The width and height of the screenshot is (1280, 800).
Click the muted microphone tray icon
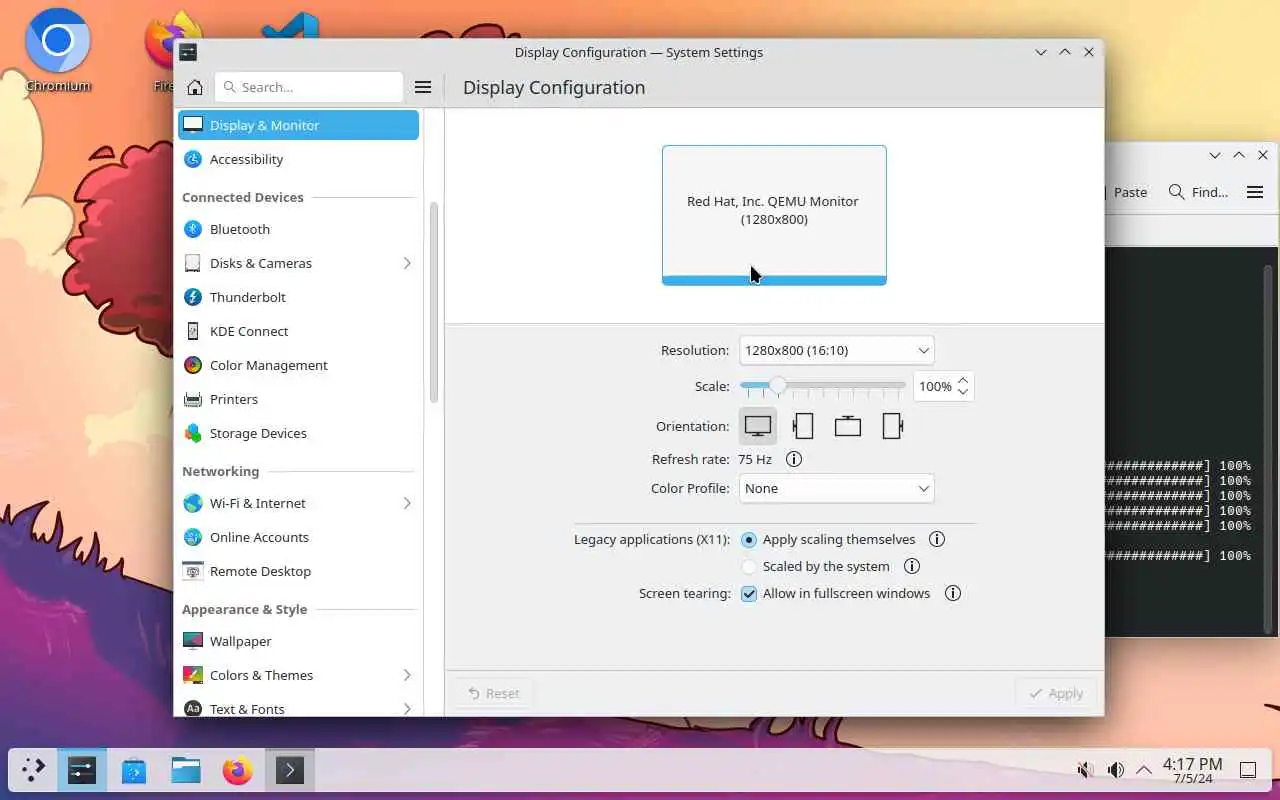tap(1085, 770)
